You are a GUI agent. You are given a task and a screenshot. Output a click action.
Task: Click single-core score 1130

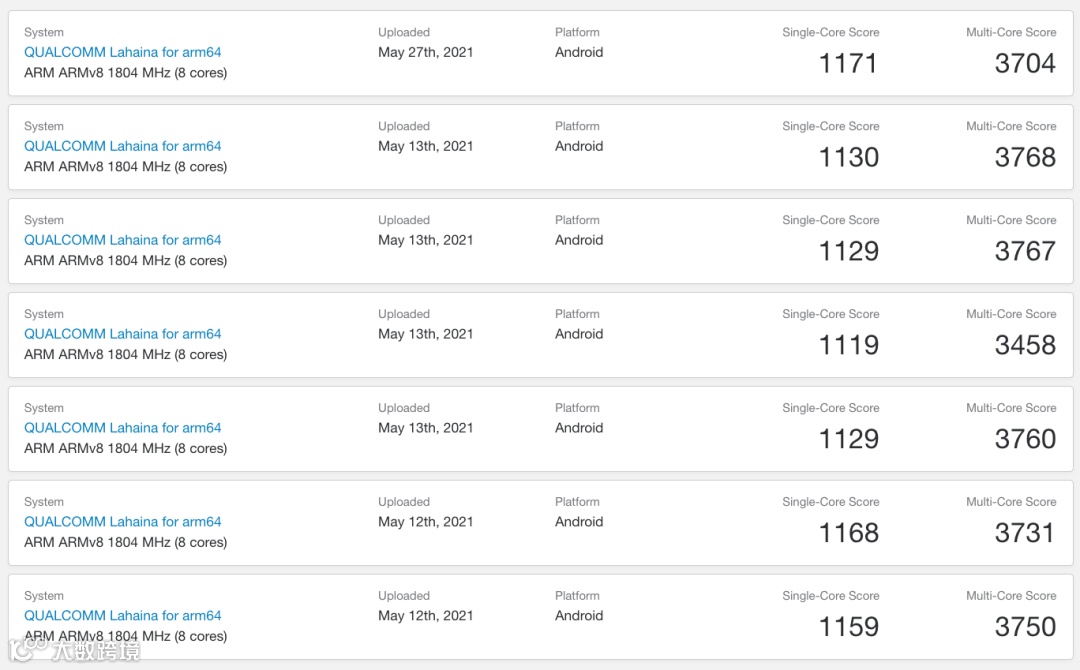point(848,157)
